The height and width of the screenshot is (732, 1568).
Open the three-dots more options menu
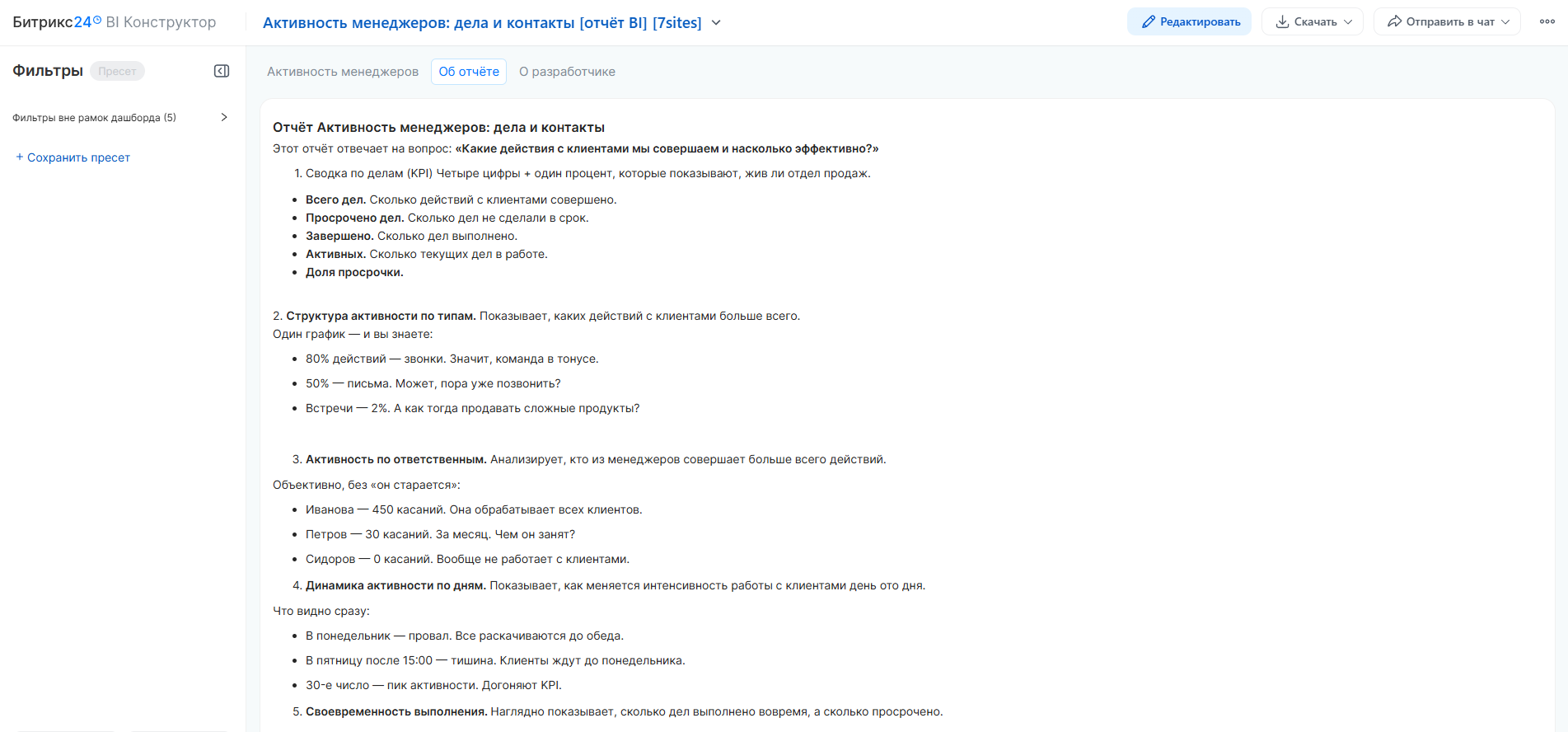coord(1547,22)
